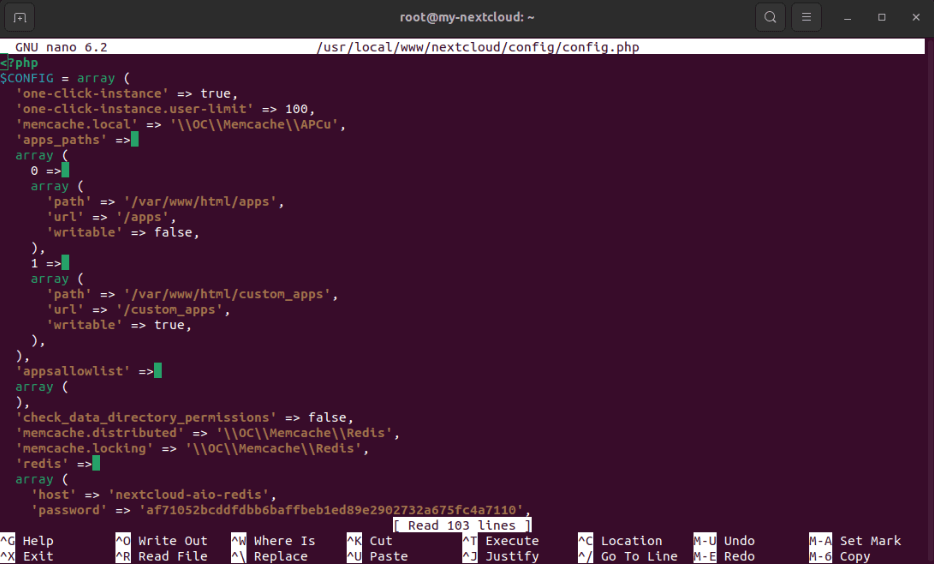This screenshot has height=564, width=934.
Task: Minimize the terminal window
Action: point(847,18)
